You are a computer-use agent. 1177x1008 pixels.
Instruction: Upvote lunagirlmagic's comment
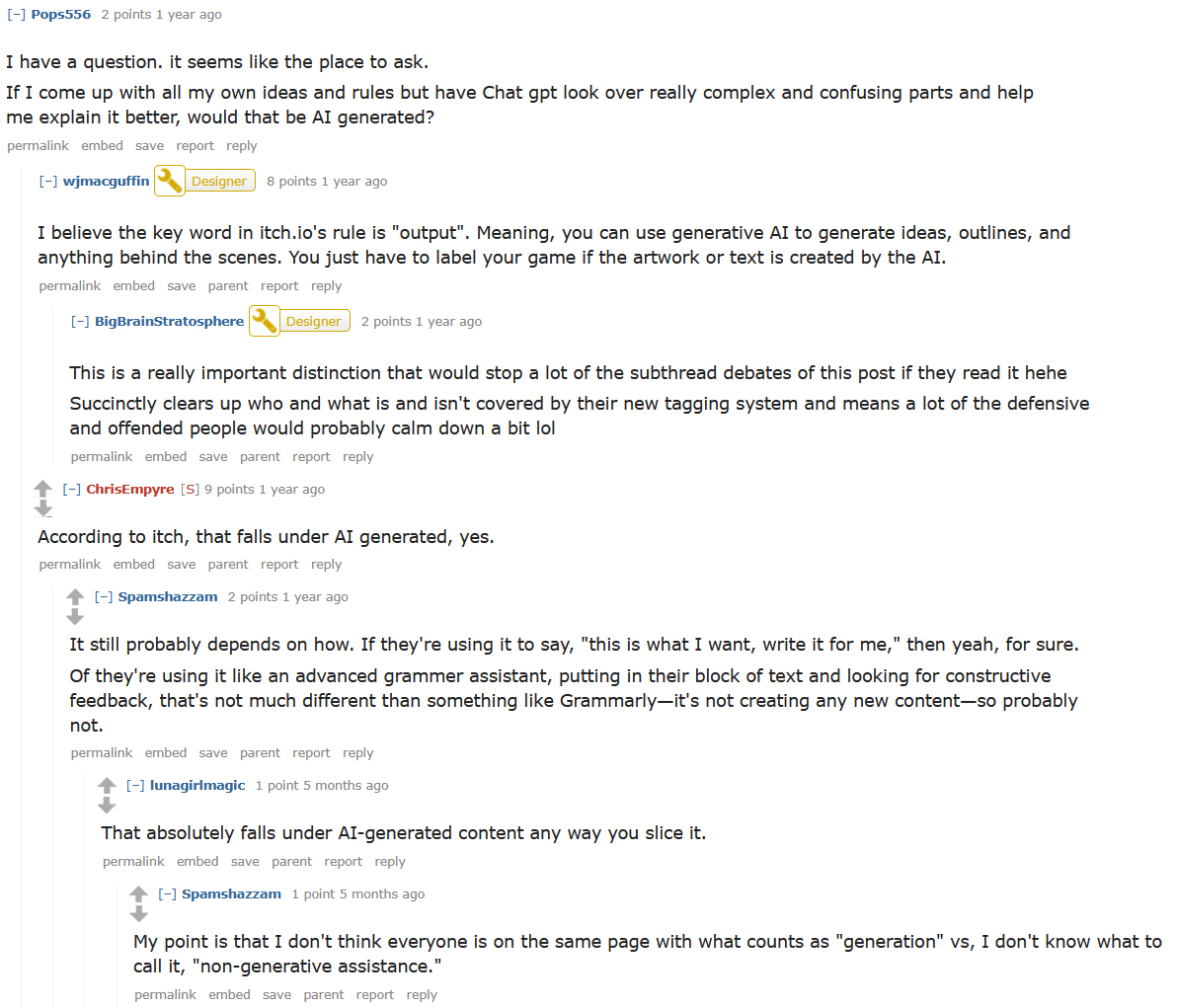pyautogui.click(x=107, y=785)
